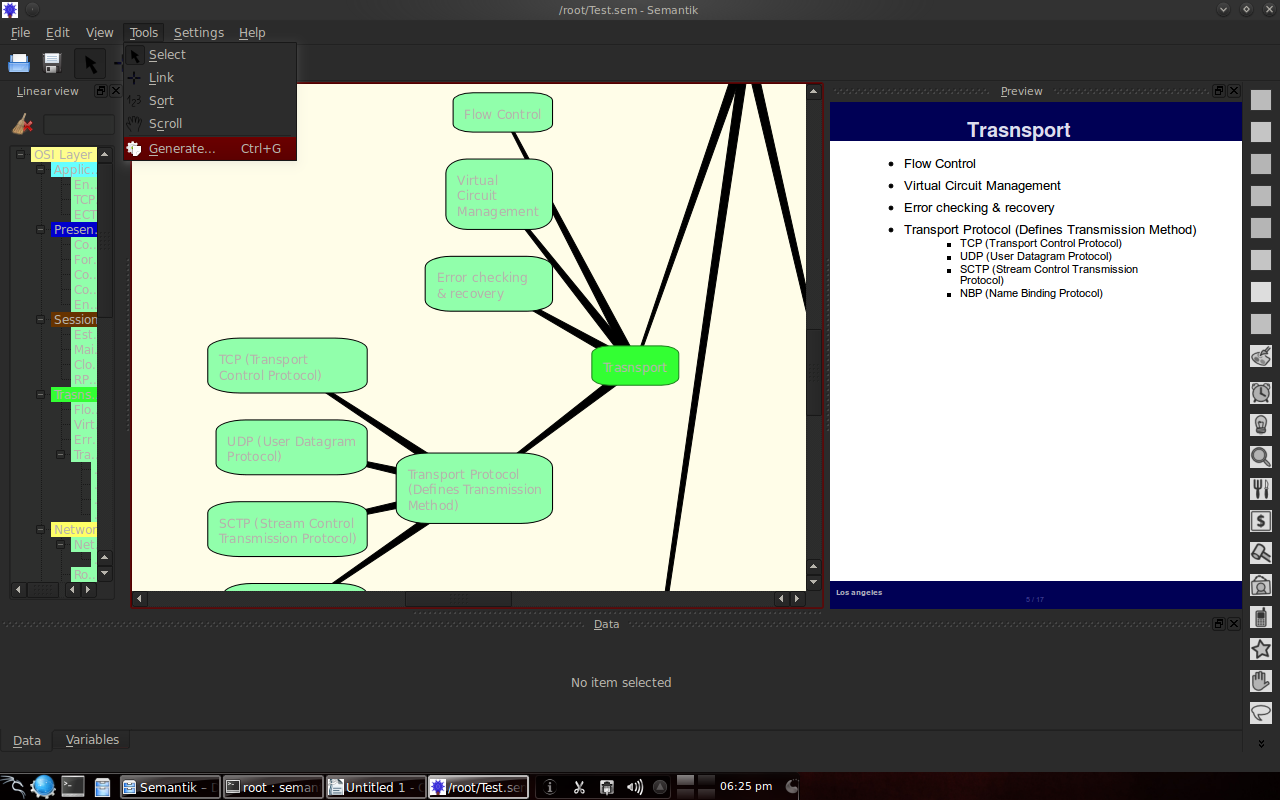This screenshot has width=1280, height=800.
Task: Select the magnifying glass flag icon
Action: click(1260, 457)
